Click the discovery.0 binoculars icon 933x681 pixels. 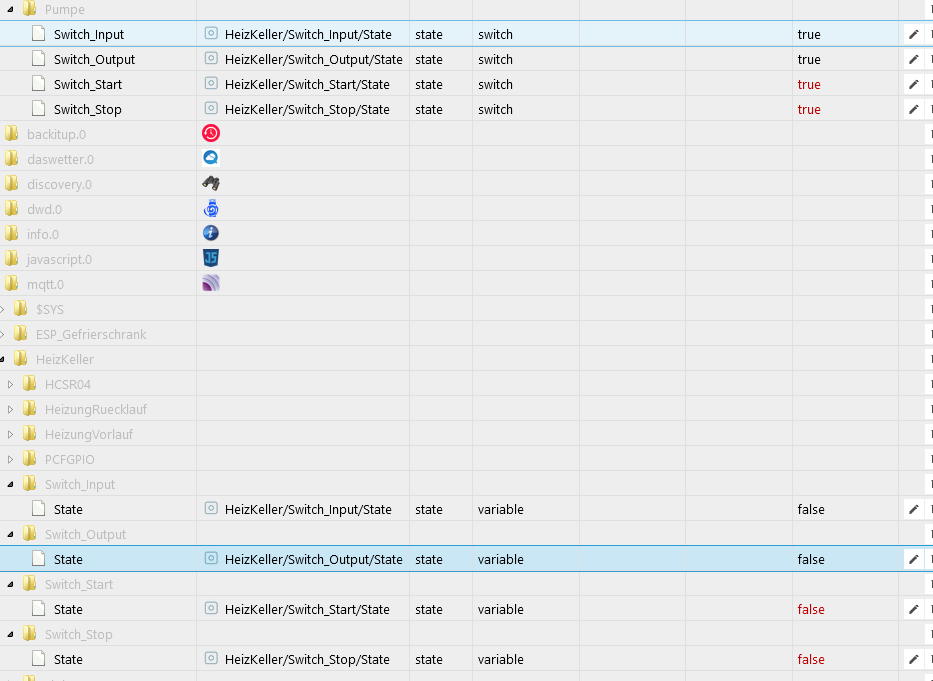click(211, 183)
